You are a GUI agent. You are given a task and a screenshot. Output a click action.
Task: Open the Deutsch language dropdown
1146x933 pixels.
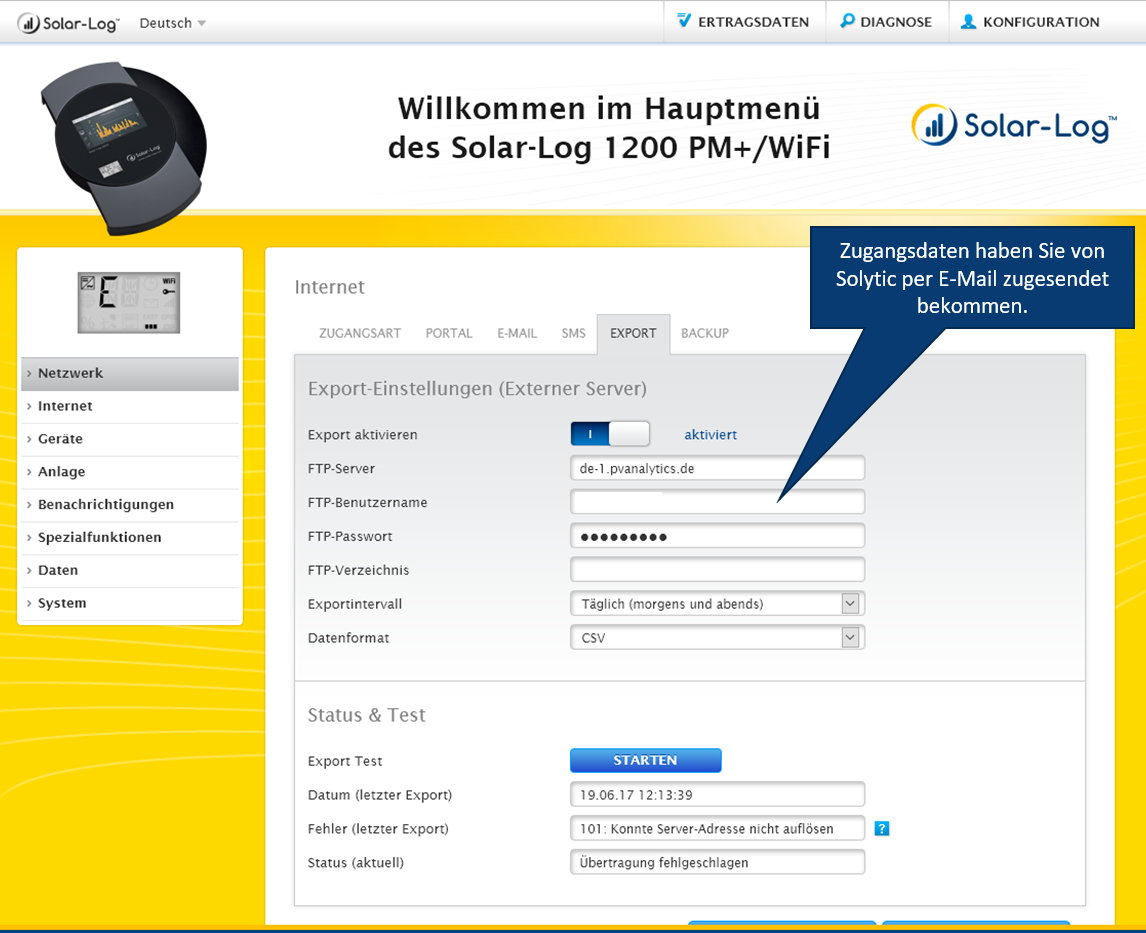[x=172, y=23]
